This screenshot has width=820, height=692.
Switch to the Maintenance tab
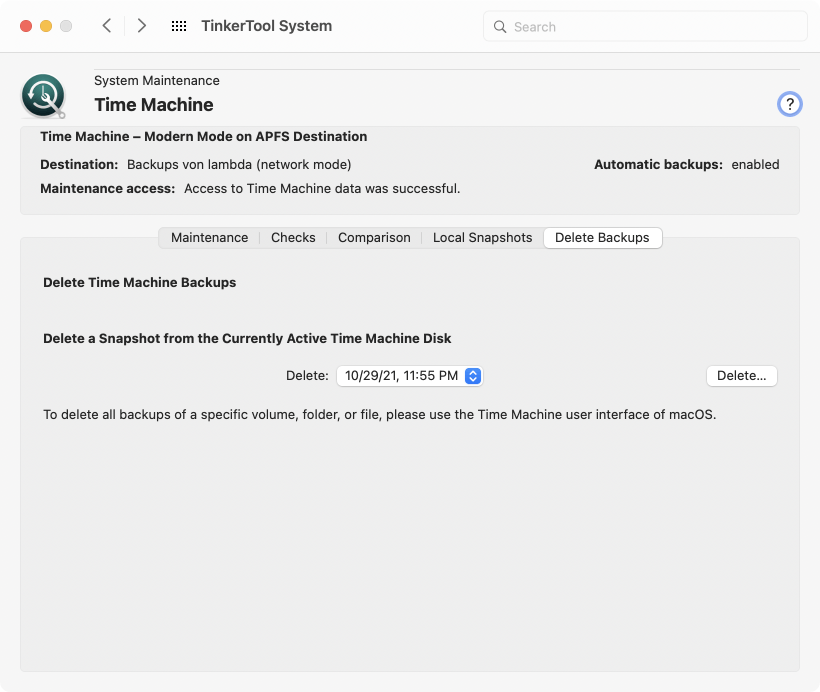click(209, 237)
